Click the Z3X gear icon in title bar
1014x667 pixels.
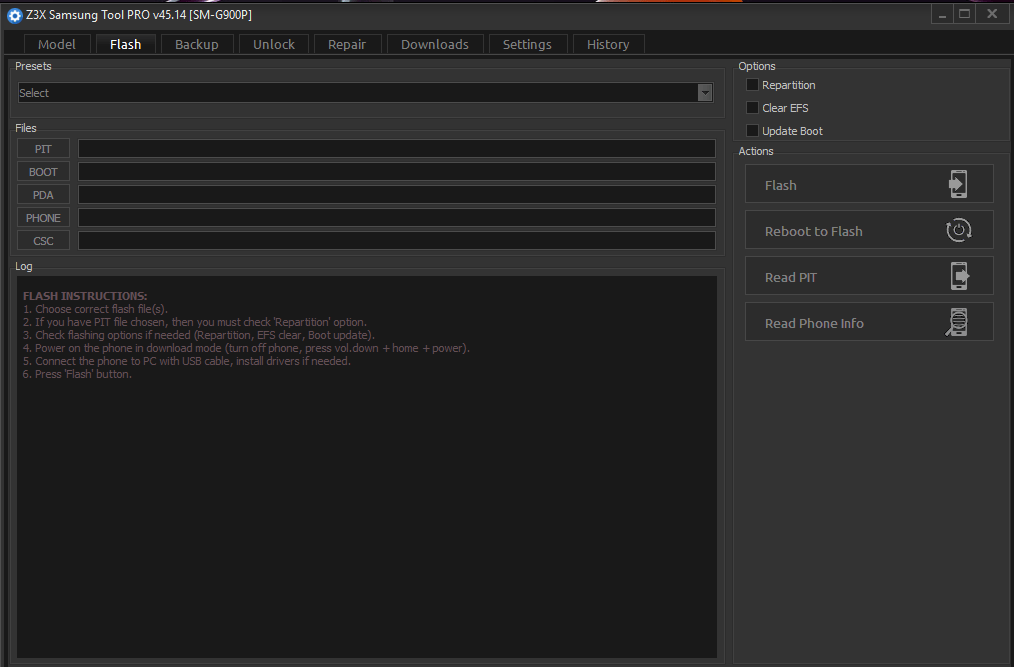click(x=15, y=15)
